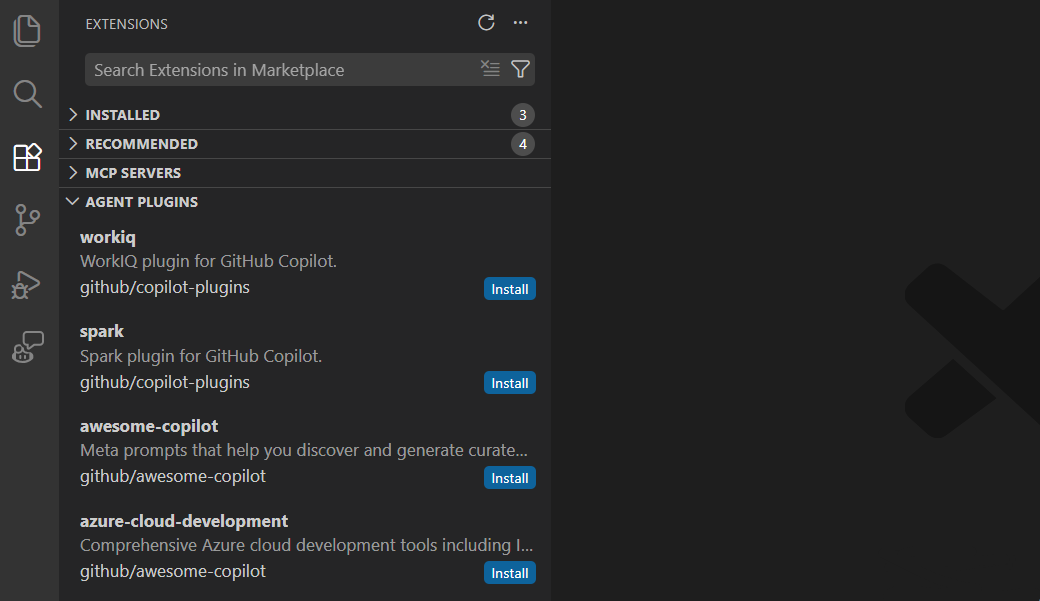Install the workiq plugin

tap(509, 288)
